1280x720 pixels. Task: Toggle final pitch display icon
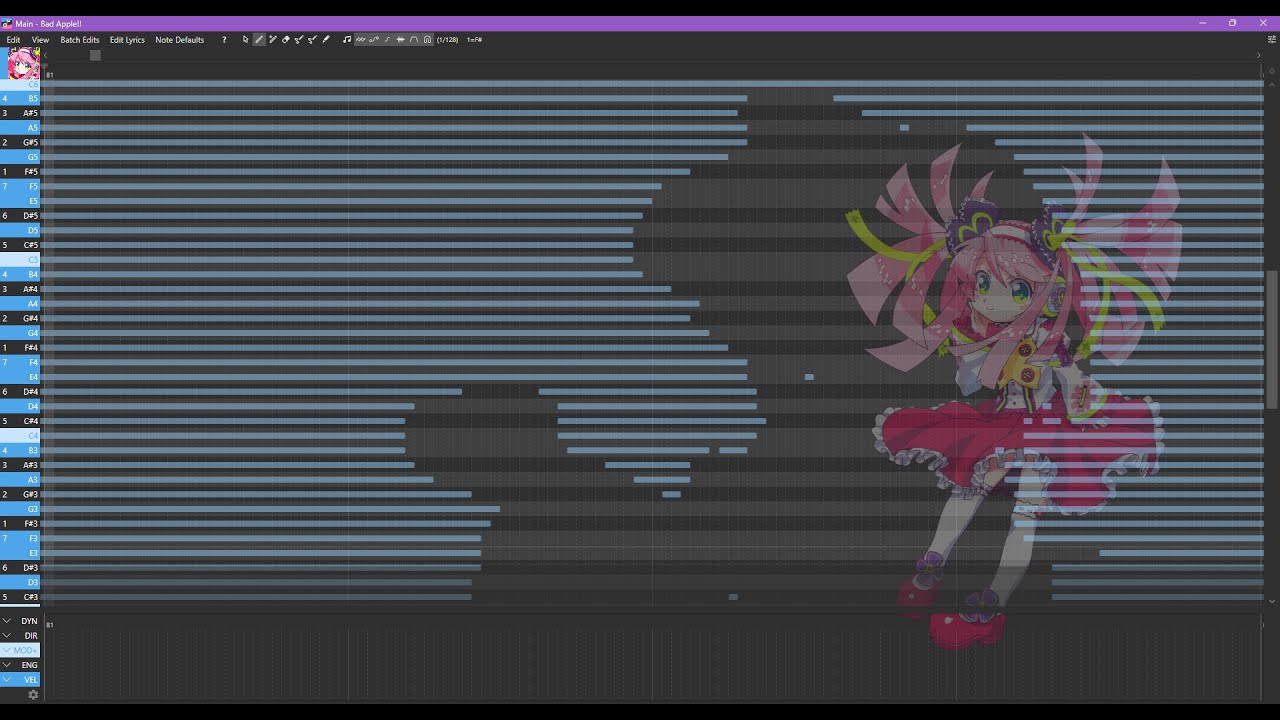387,40
